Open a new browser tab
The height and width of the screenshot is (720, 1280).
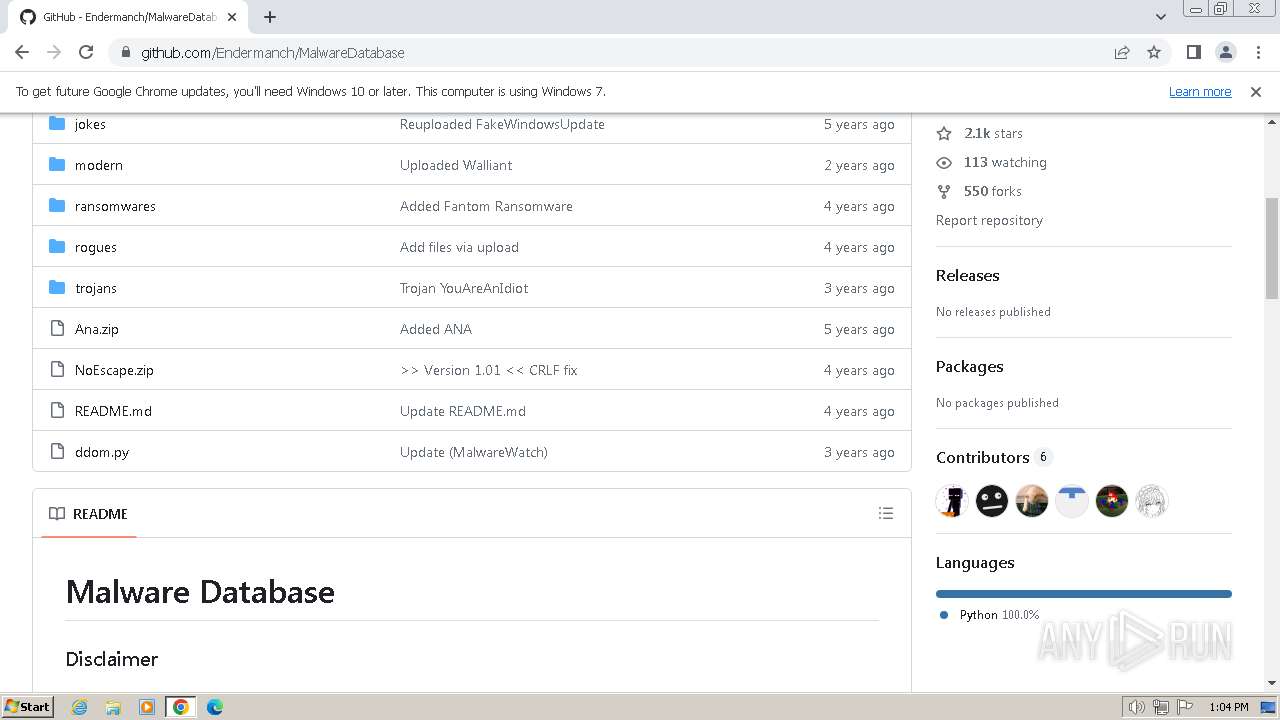point(270,17)
